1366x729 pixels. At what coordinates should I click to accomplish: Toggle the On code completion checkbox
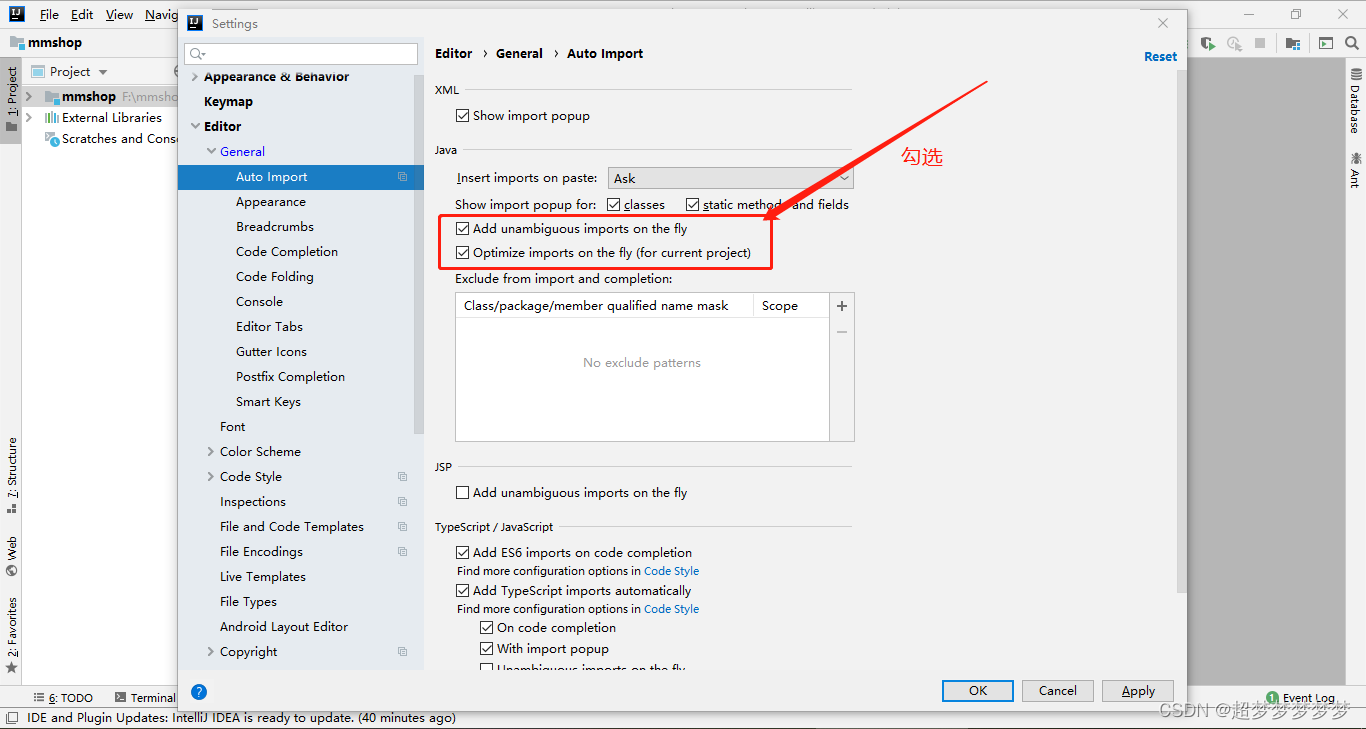[x=486, y=628]
